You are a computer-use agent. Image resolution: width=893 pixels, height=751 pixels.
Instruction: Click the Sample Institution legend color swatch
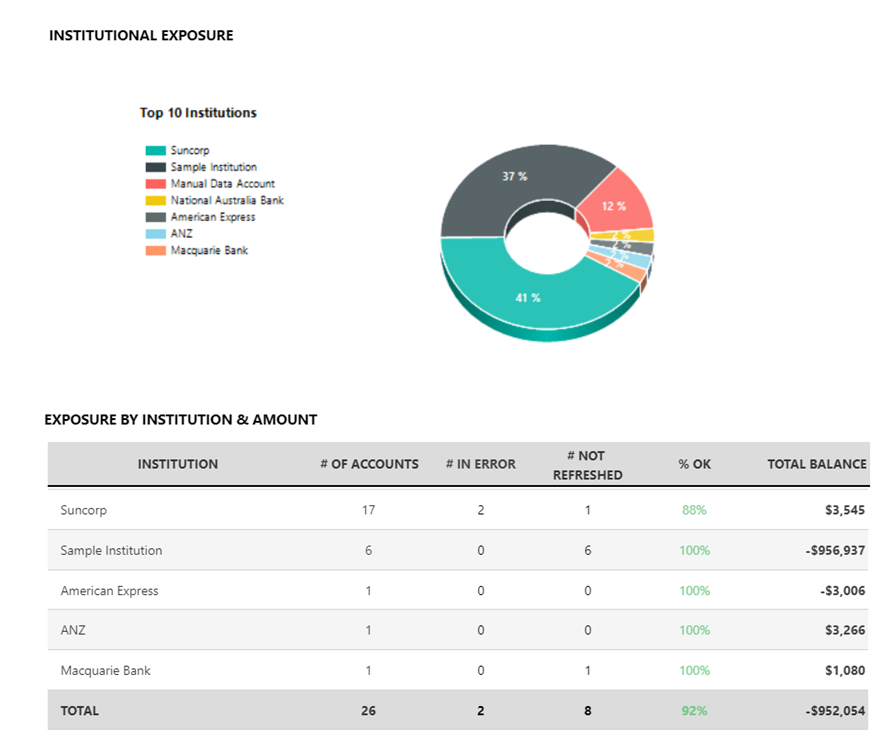coord(155,167)
